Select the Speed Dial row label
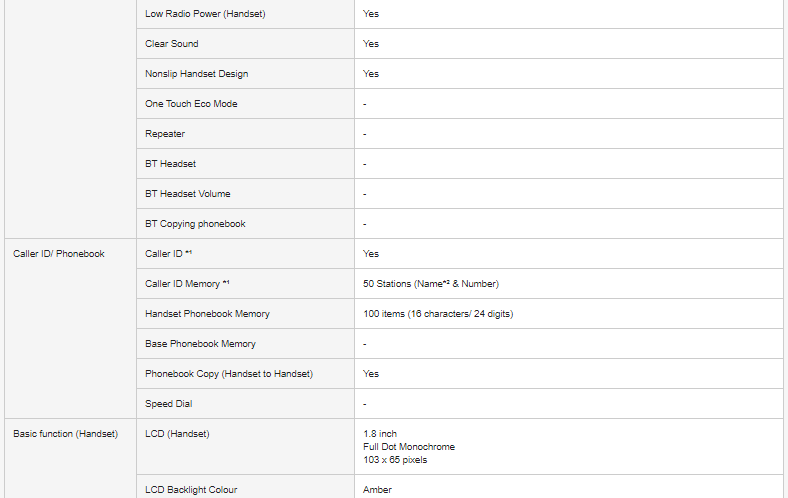The image size is (788, 498). tap(169, 404)
